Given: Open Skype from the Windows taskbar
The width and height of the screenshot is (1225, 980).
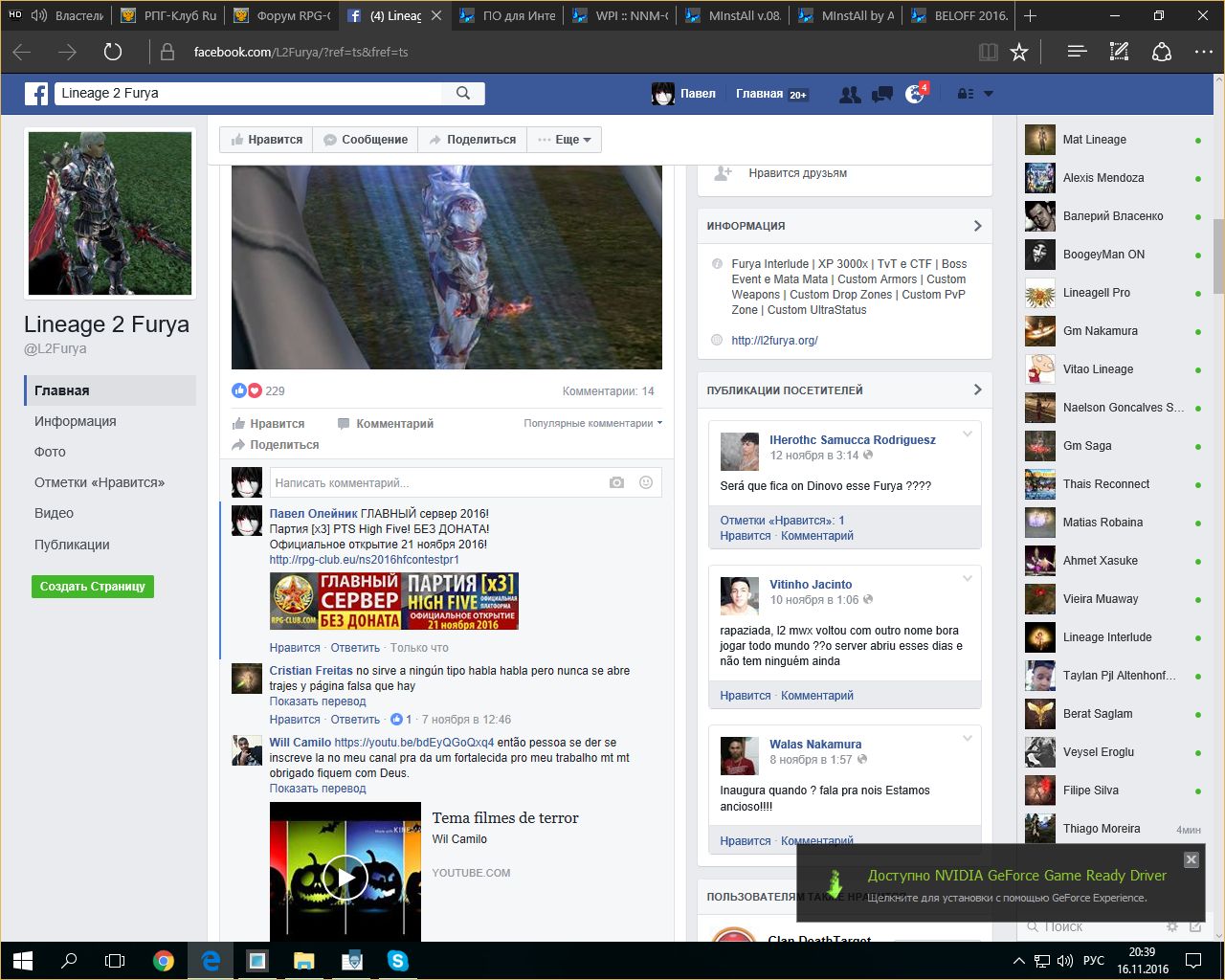Looking at the screenshot, I should [x=397, y=960].
